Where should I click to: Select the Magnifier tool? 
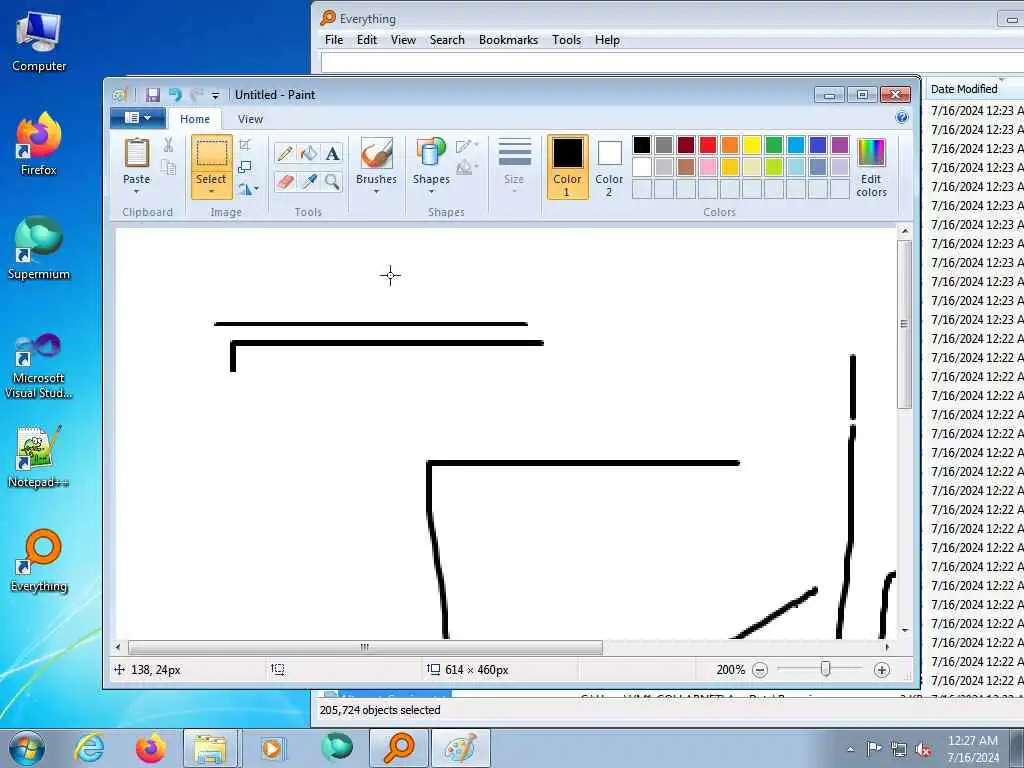(332, 181)
